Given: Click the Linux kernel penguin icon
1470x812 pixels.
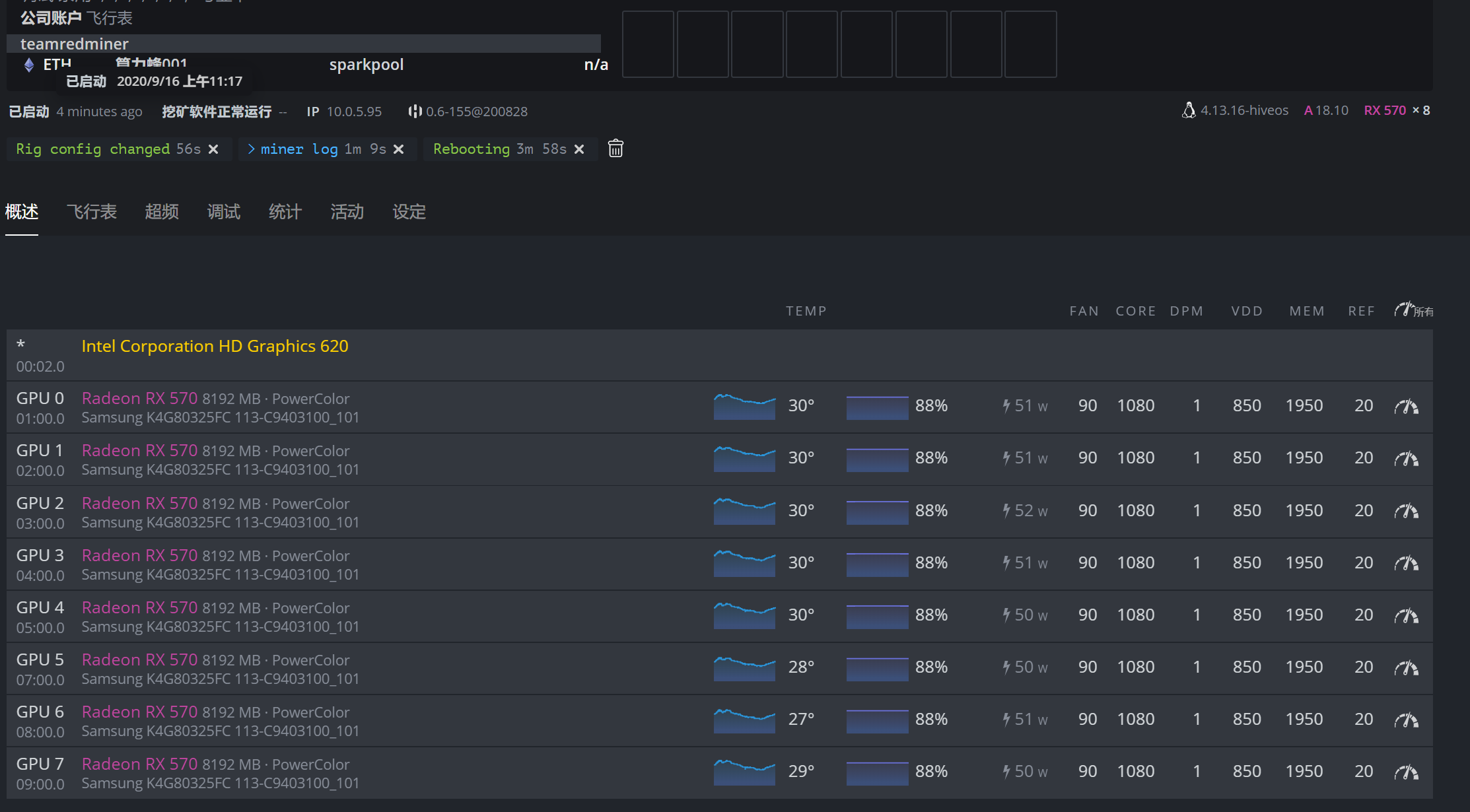Looking at the screenshot, I should 1188,110.
